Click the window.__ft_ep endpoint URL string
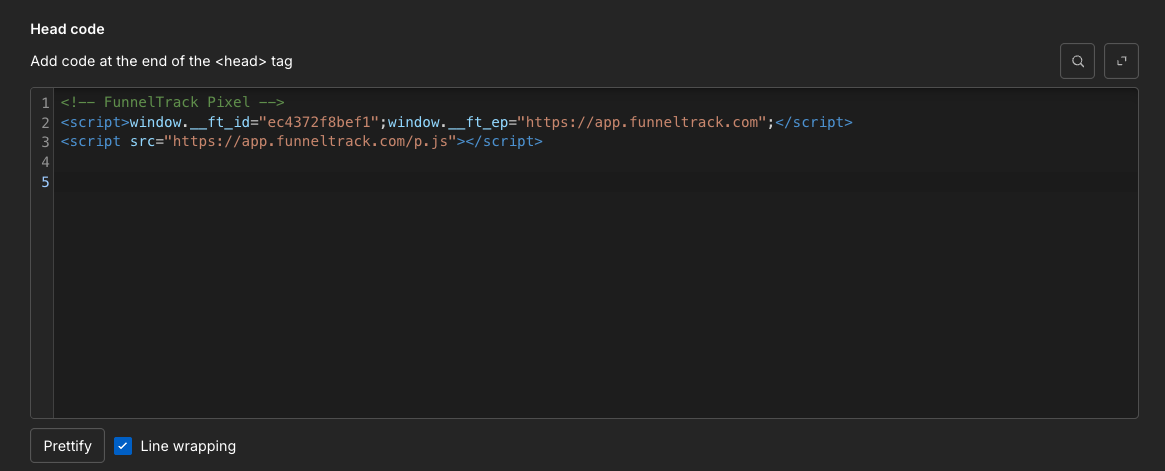Image resolution: width=1165 pixels, height=471 pixels. 643,122
